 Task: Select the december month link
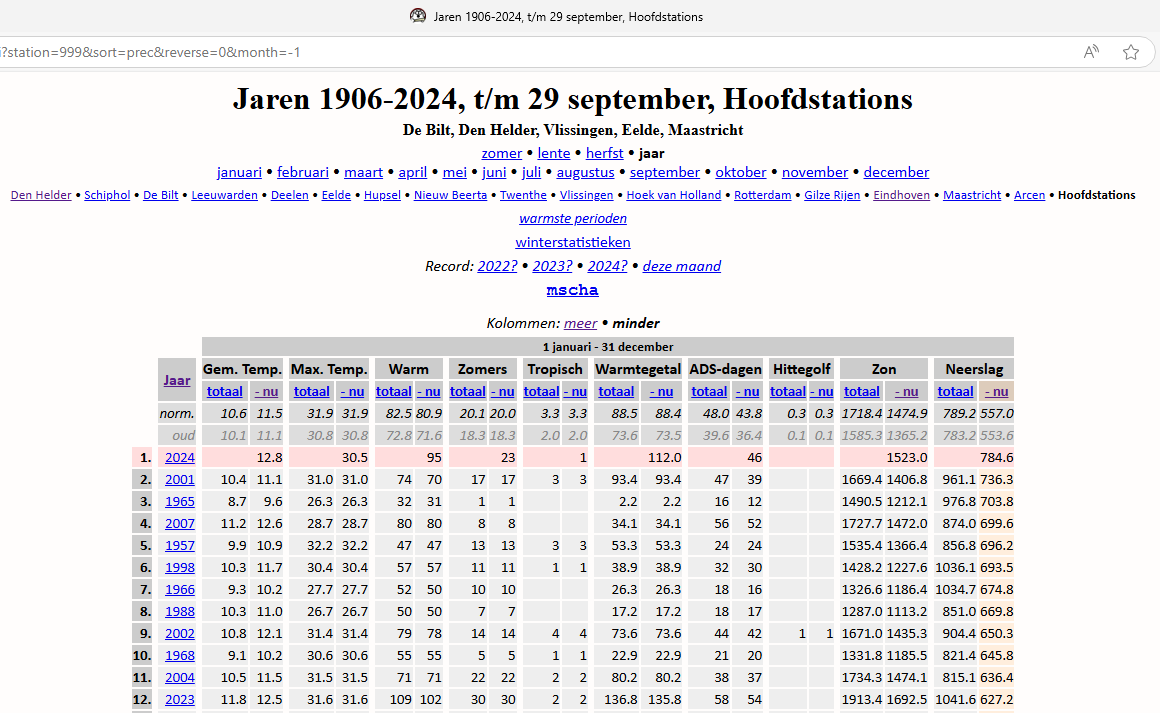[896, 172]
